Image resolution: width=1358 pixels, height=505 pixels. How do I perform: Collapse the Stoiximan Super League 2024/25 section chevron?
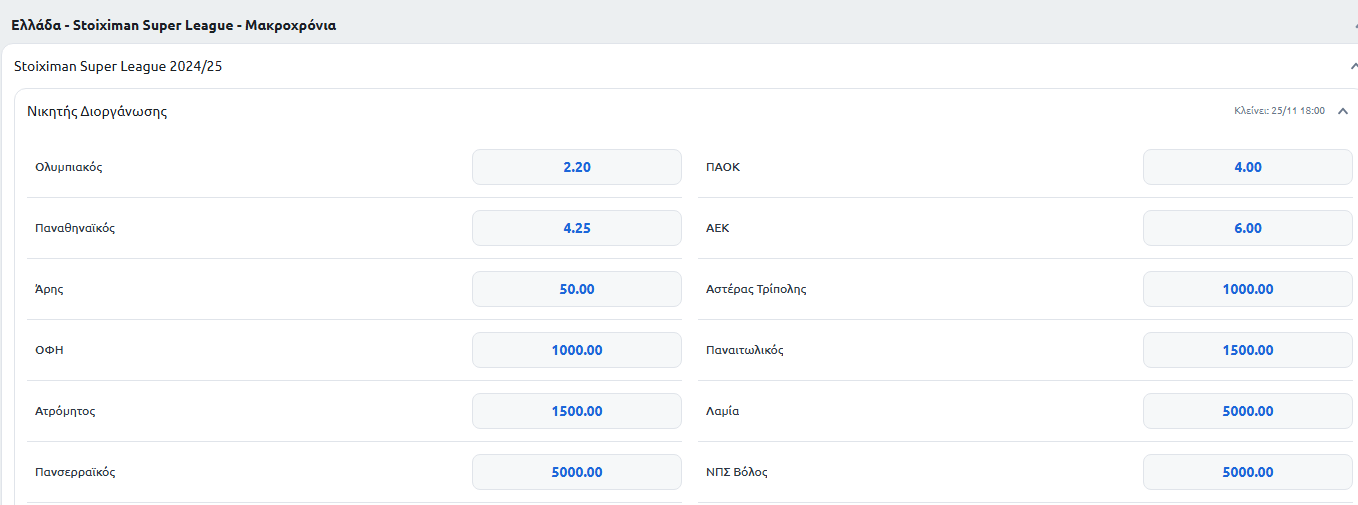click(1353, 66)
